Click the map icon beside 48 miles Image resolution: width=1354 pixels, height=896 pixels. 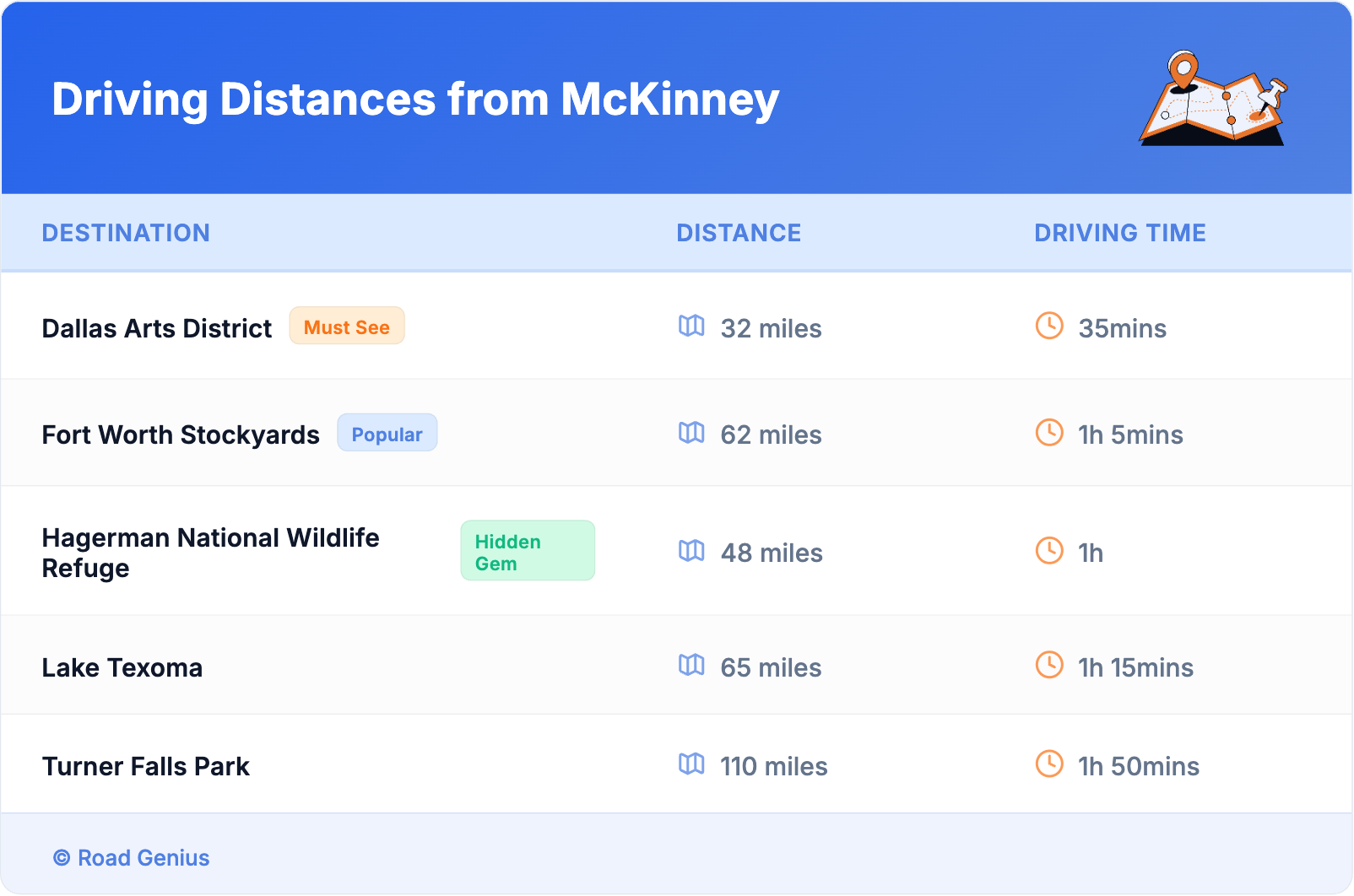691,551
